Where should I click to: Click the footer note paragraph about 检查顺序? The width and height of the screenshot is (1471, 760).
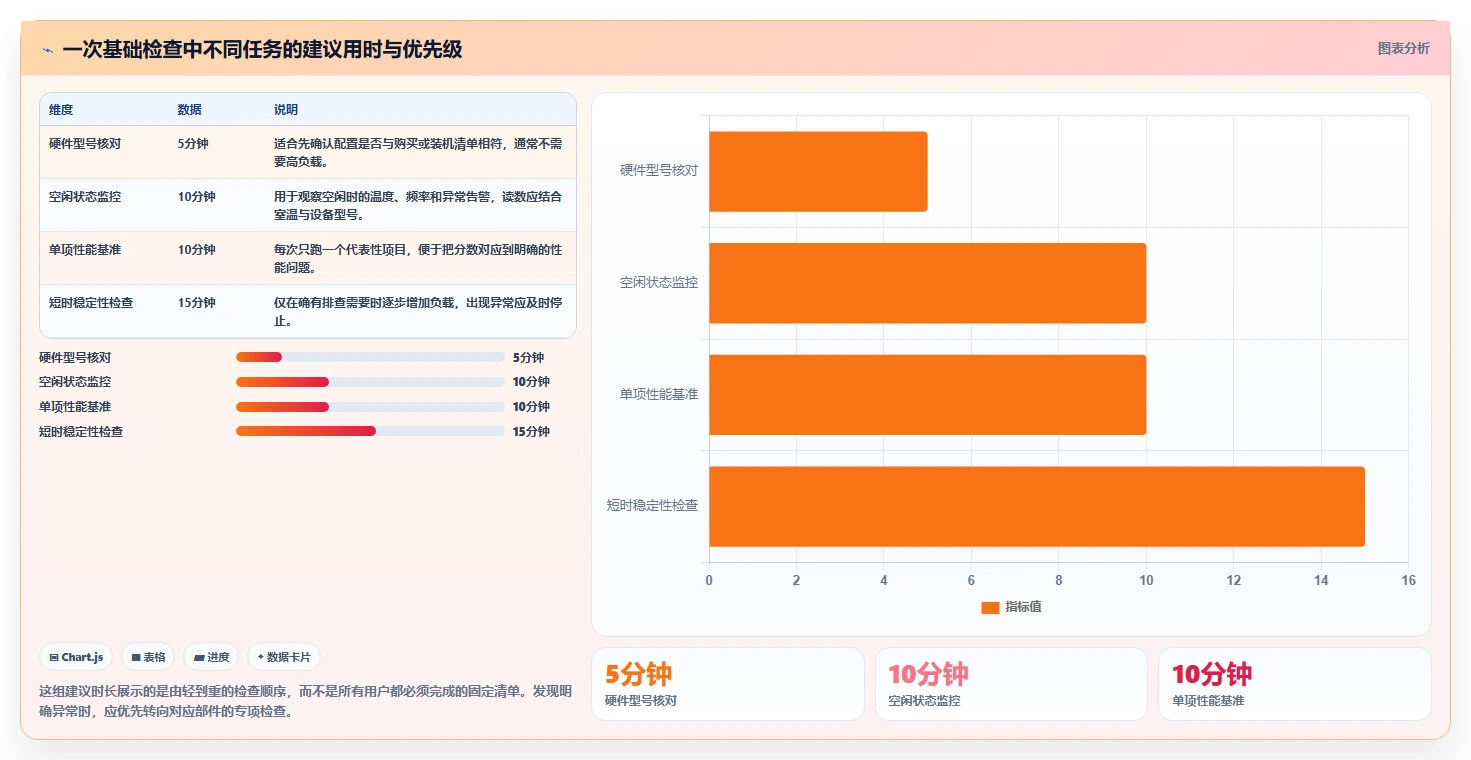(x=305, y=702)
